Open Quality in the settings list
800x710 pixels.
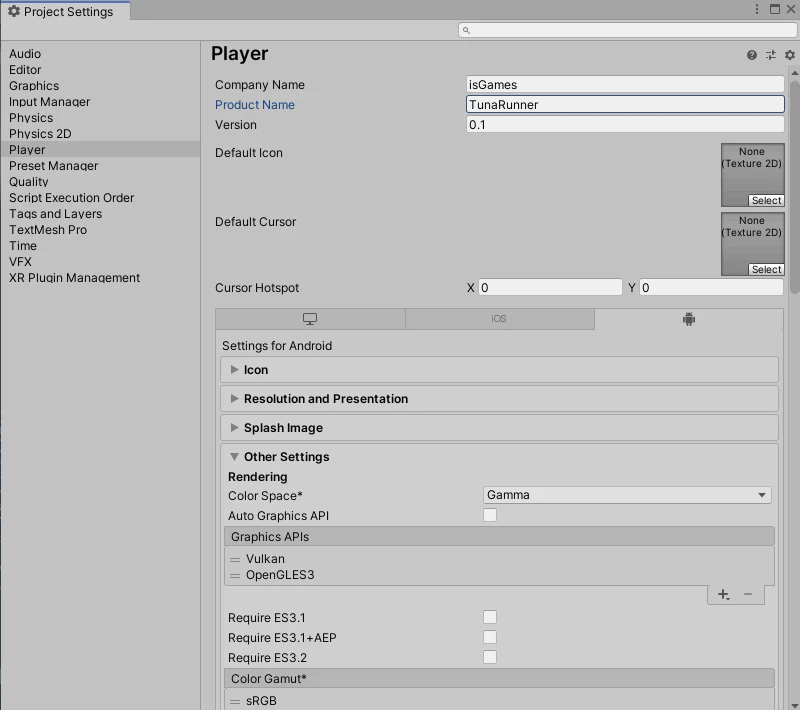pyautogui.click(x=29, y=182)
